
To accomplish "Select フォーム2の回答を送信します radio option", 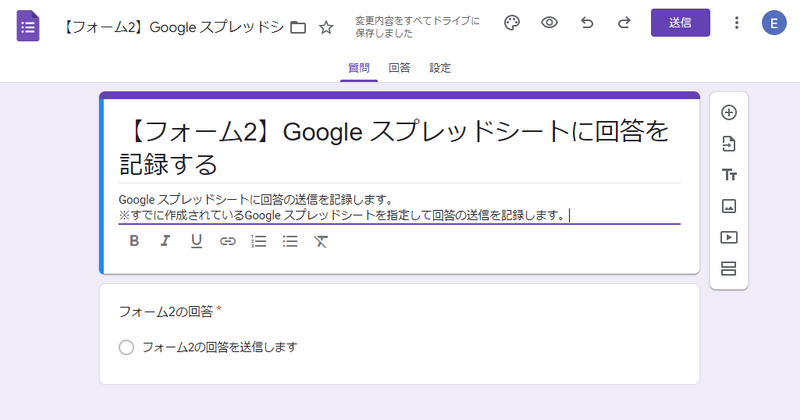I will click(126, 348).
